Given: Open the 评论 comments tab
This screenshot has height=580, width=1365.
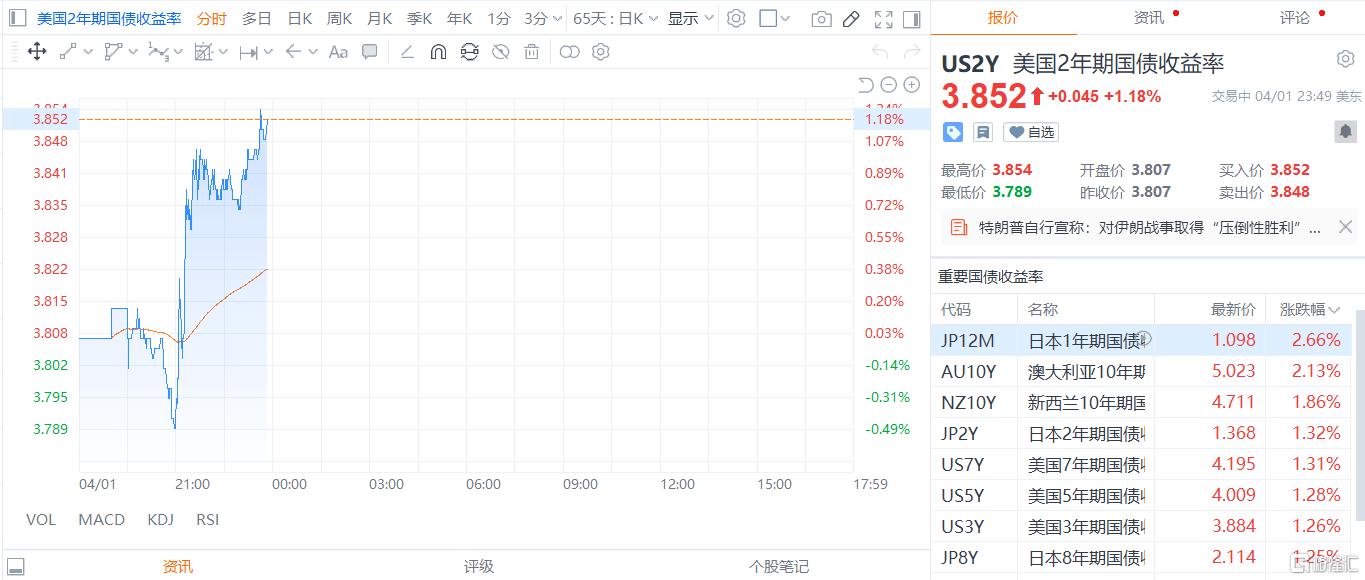Looking at the screenshot, I should click(1294, 18).
